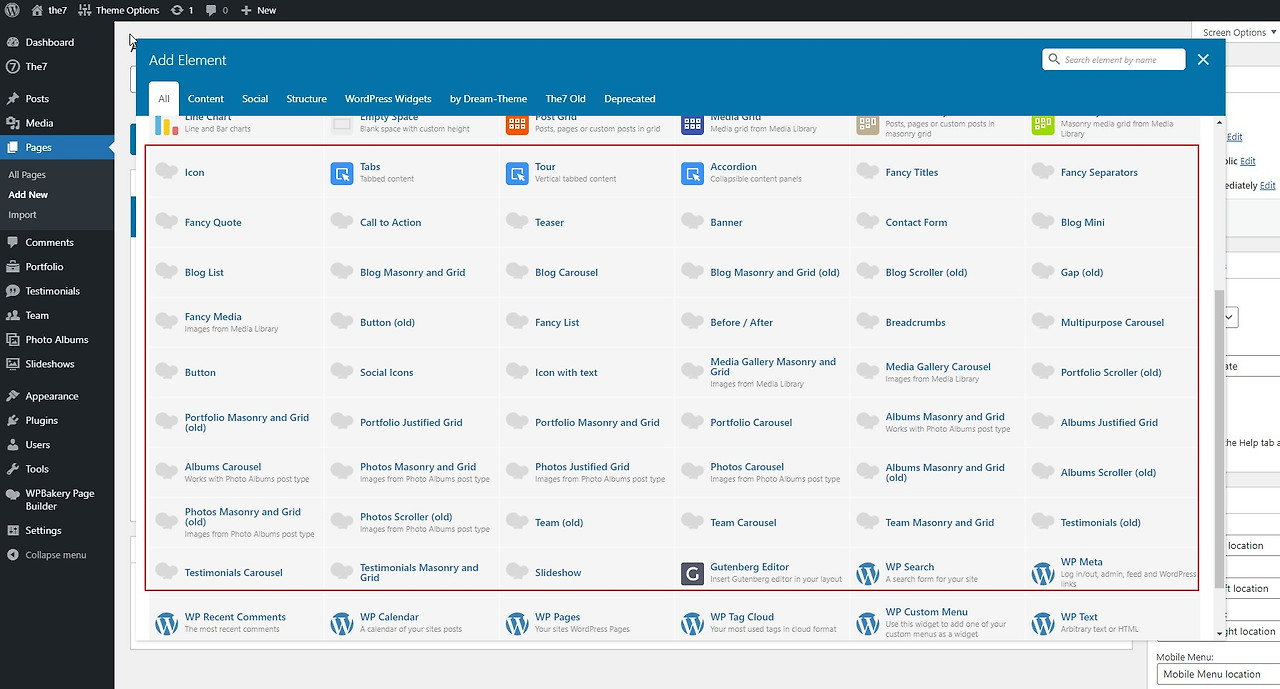This screenshot has height=689, width=1280.
Task: Switch to the Structure tab
Action: click(x=306, y=99)
